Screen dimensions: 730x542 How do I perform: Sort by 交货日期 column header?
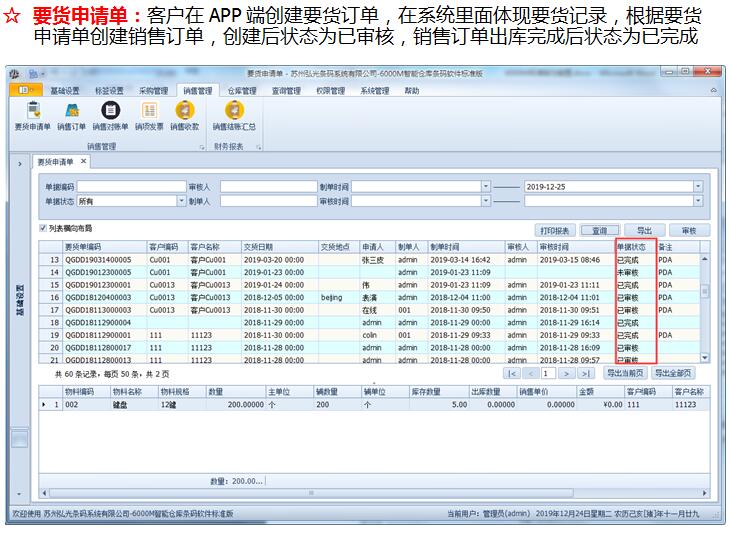pyautogui.click(x=280, y=247)
